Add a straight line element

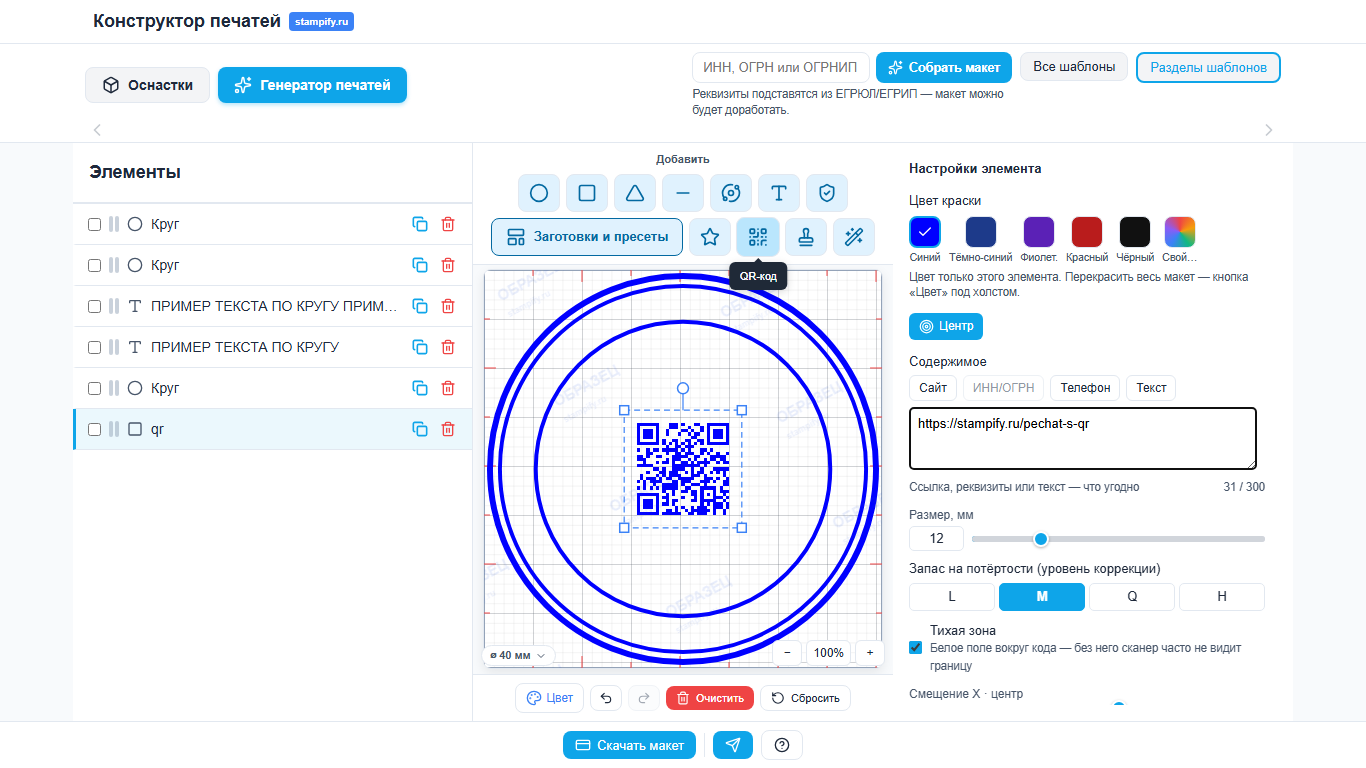coord(683,193)
